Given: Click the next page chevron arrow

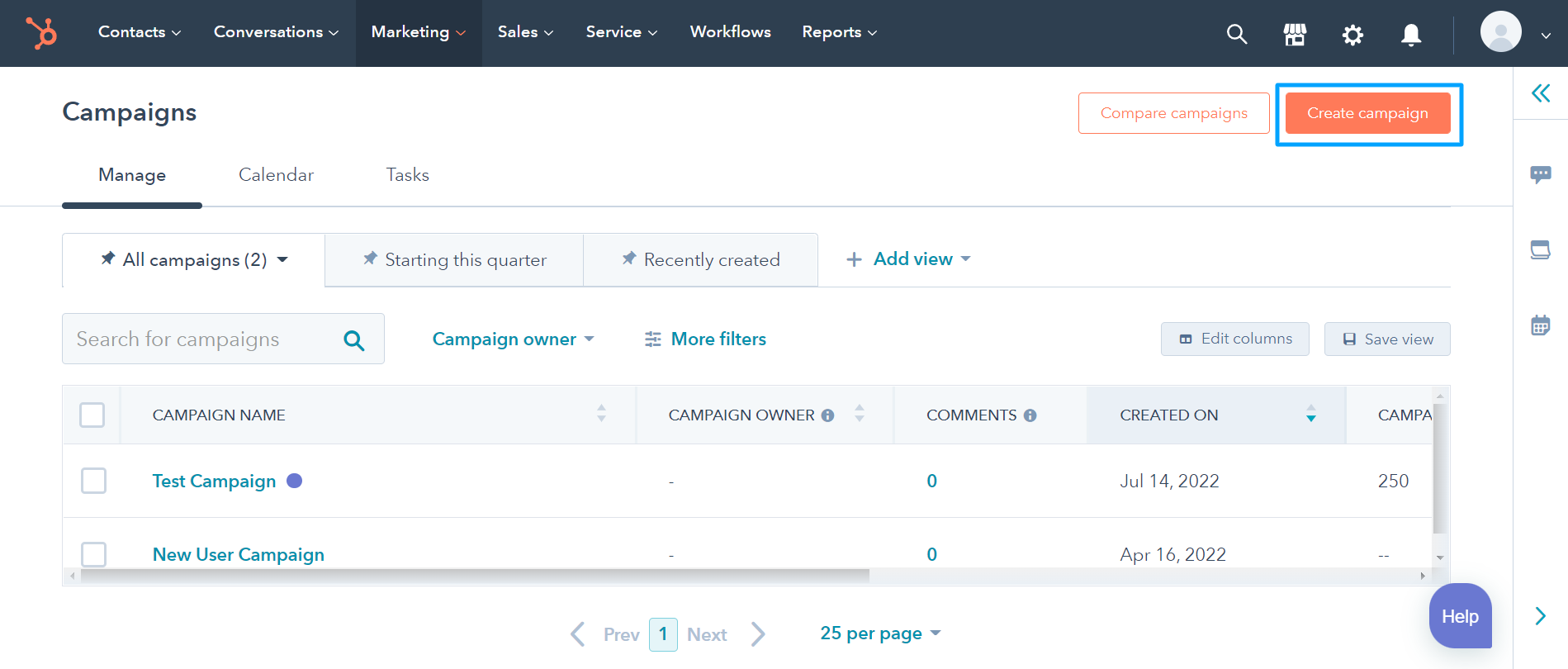Looking at the screenshot, I should 758,634.
